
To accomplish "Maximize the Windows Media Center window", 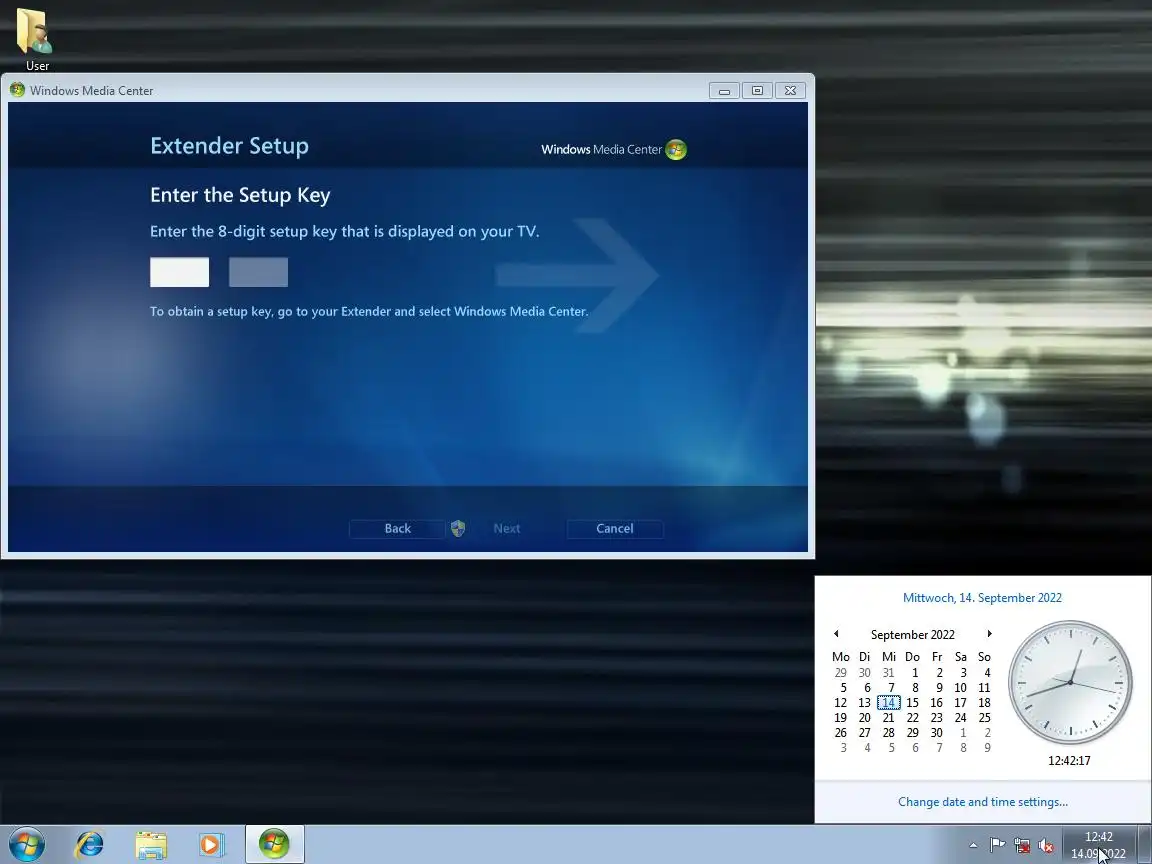I will point(757,90).
